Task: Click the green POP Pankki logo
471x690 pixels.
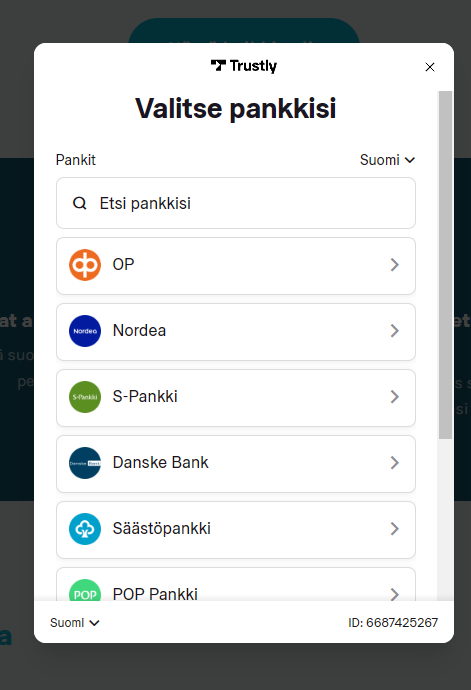Action: pyautogui.click(x=85, y=590)
